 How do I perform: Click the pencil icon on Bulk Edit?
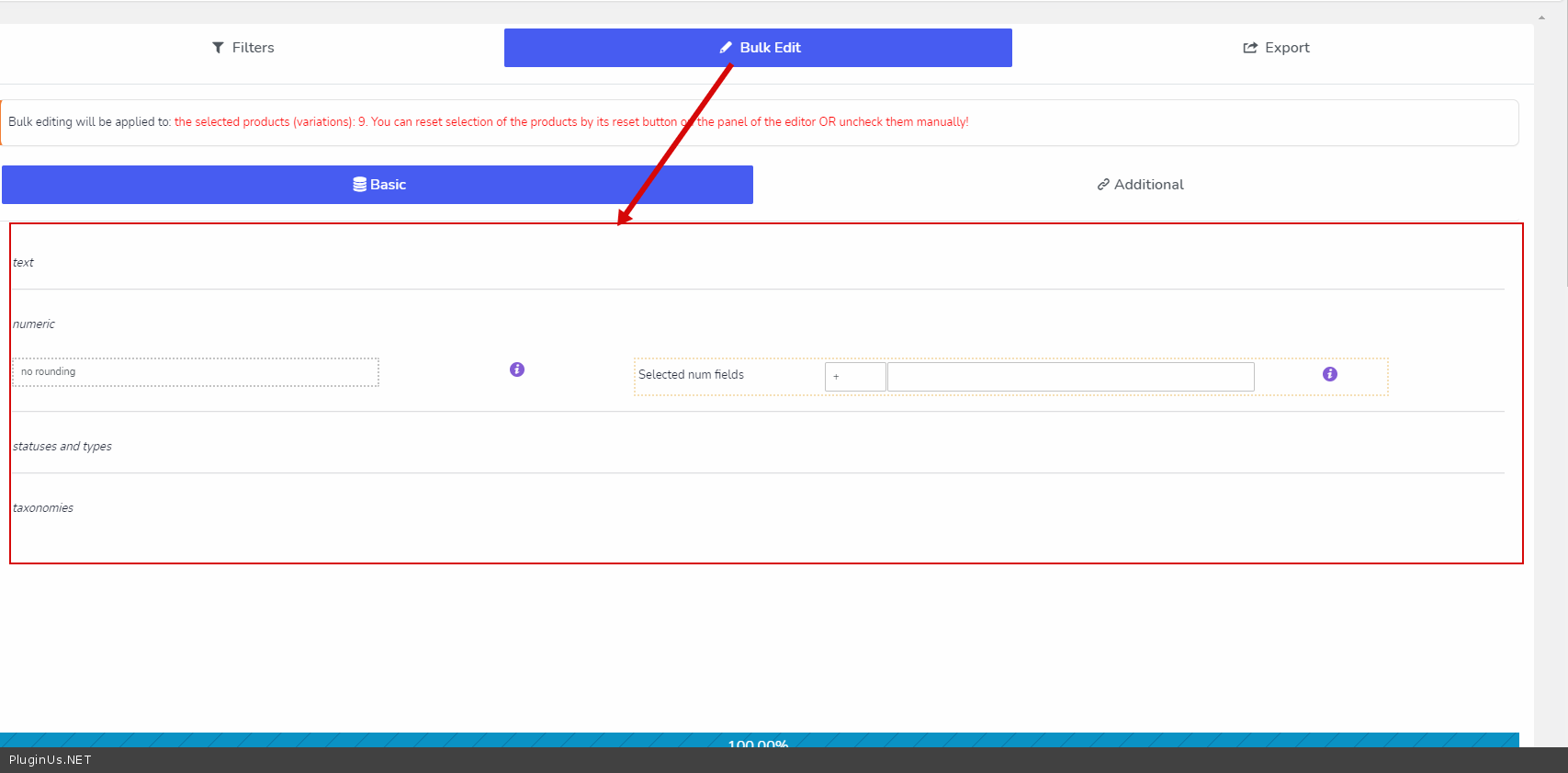pos(726,48)
